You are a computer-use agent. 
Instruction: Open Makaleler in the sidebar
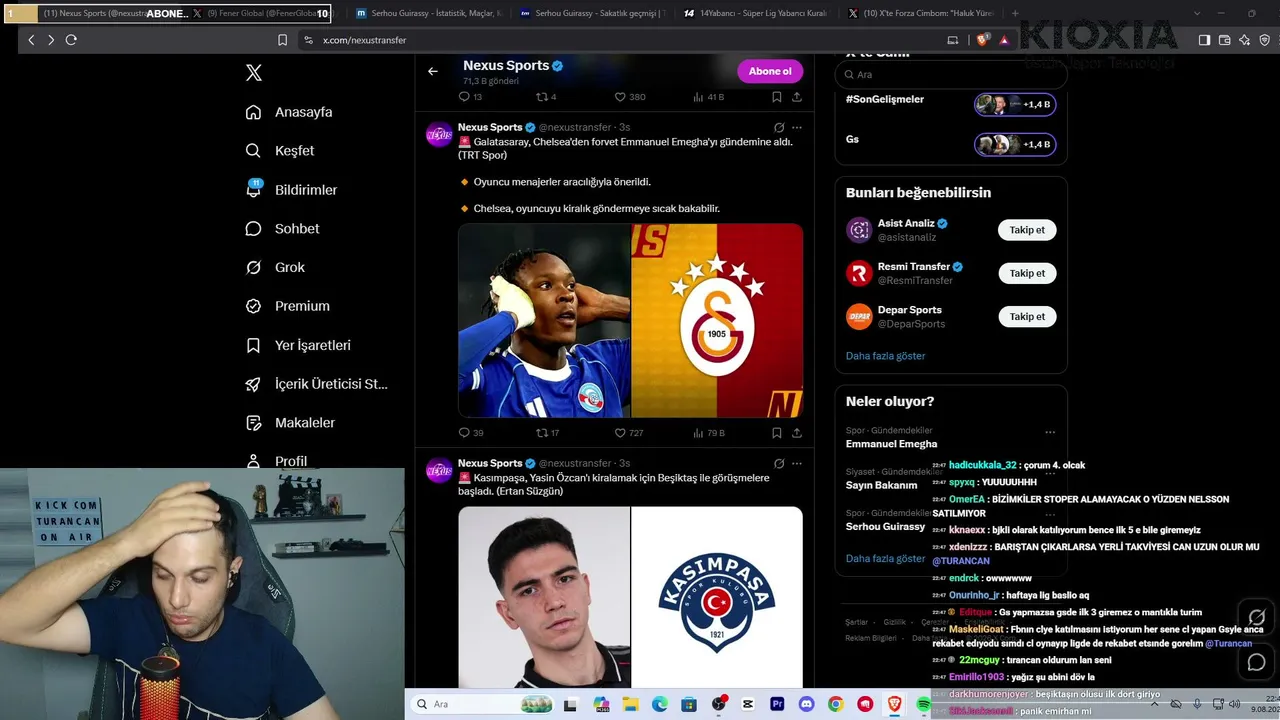coord(290,423)
